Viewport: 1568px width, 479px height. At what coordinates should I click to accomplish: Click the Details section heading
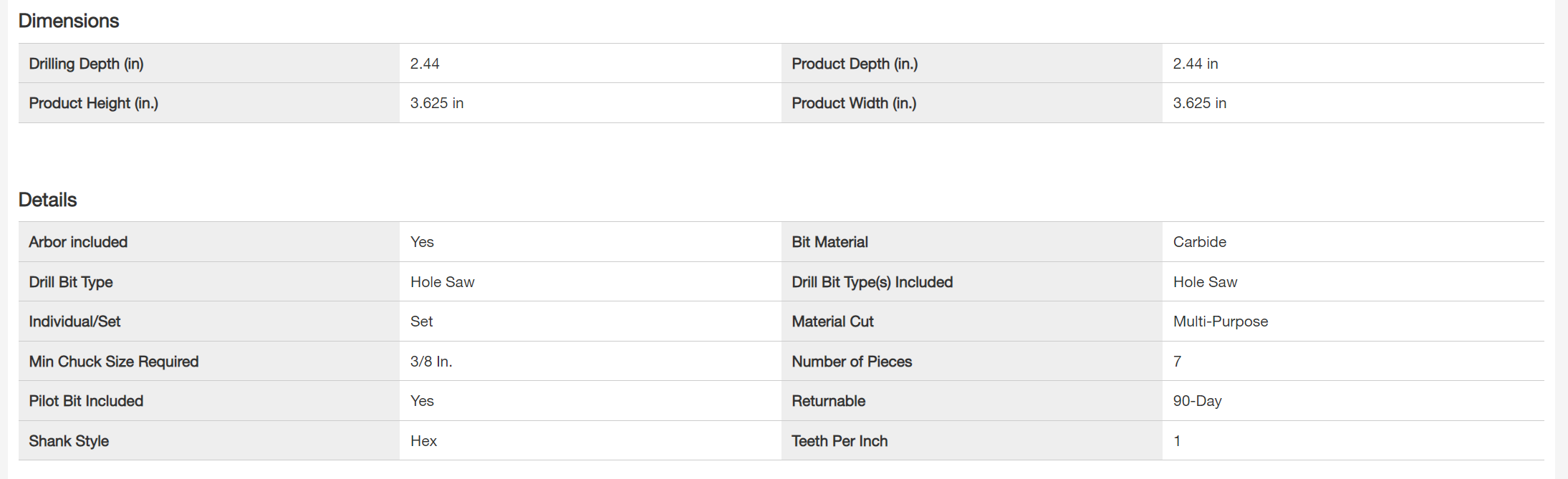[x=47, y=200]
